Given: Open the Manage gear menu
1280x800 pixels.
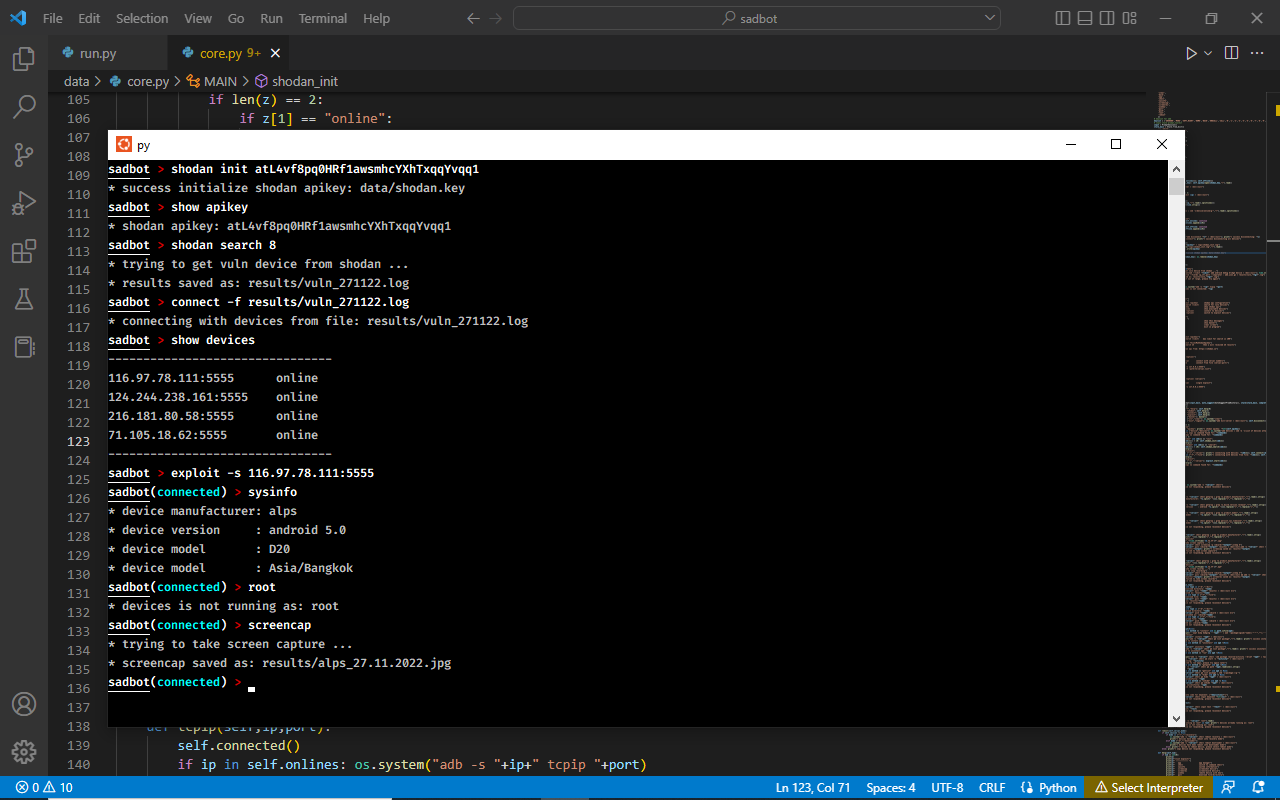Looking at the screenshot, I should pyautogui.click(x=24, y=752).
